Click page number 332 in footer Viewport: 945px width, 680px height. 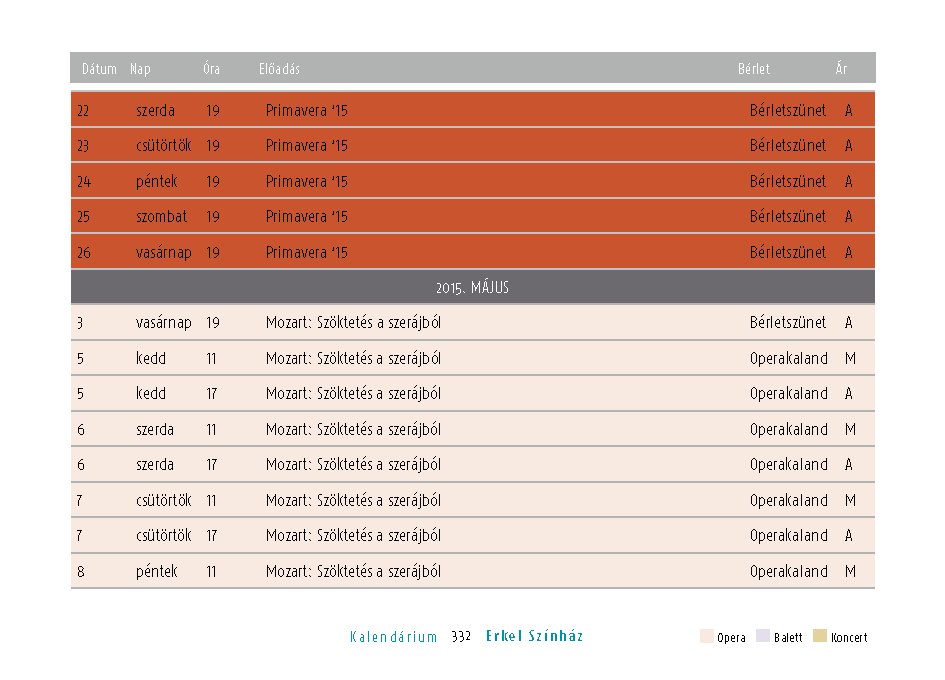tap(461, 637)
